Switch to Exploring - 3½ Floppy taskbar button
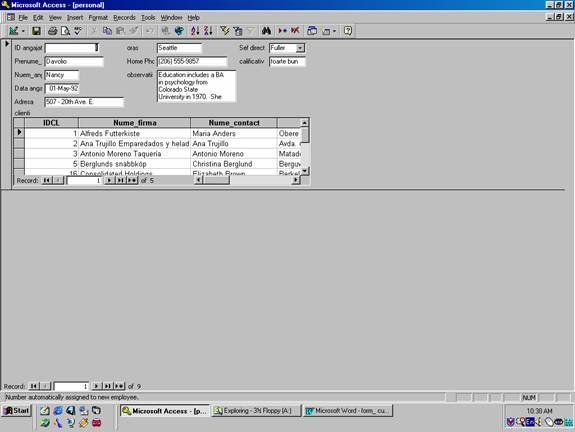The image size is (575, 432). tap(256, 411)
